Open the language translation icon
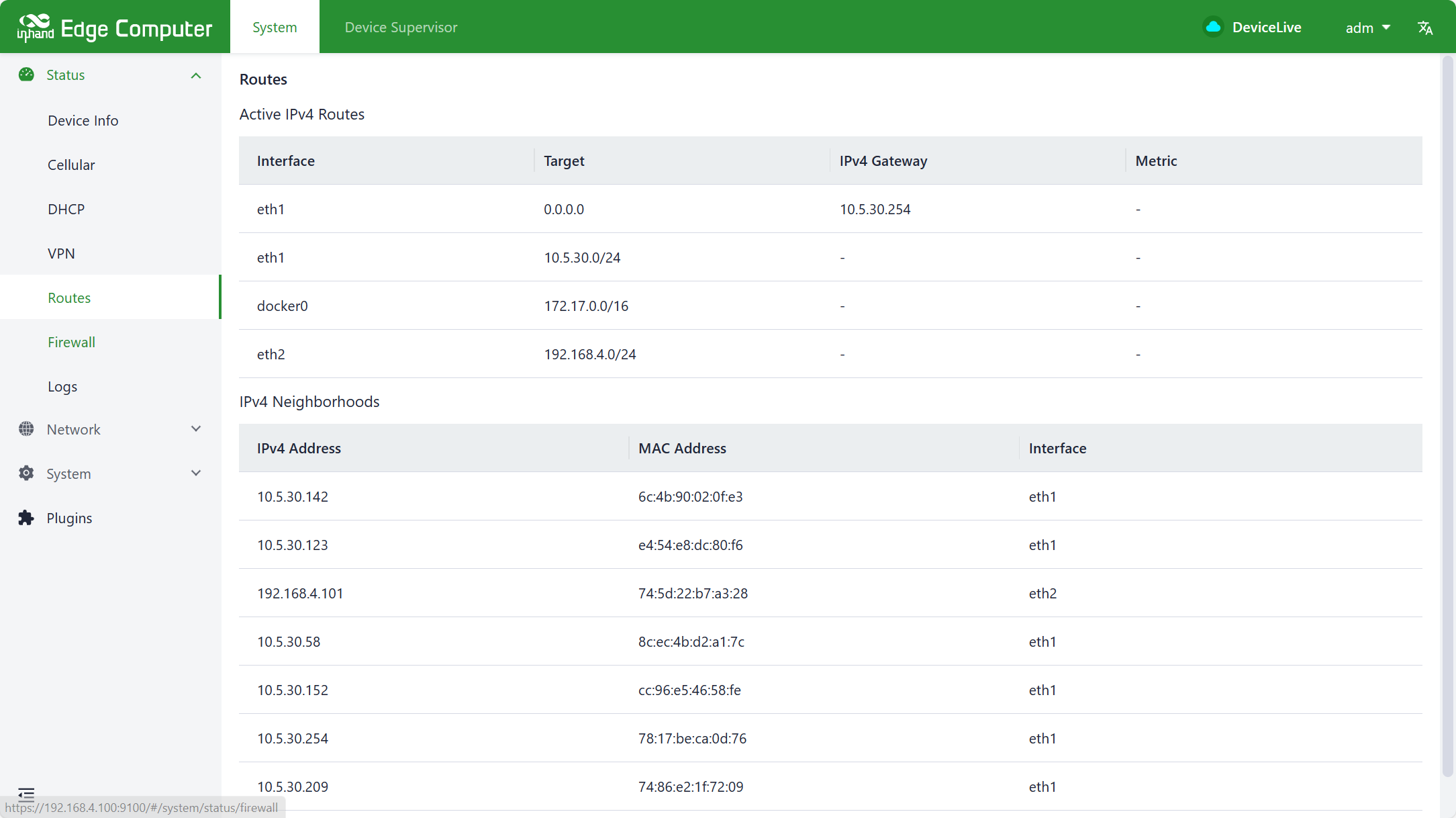Viewport: 1456px width, 818px height. tap(1425, 28)
